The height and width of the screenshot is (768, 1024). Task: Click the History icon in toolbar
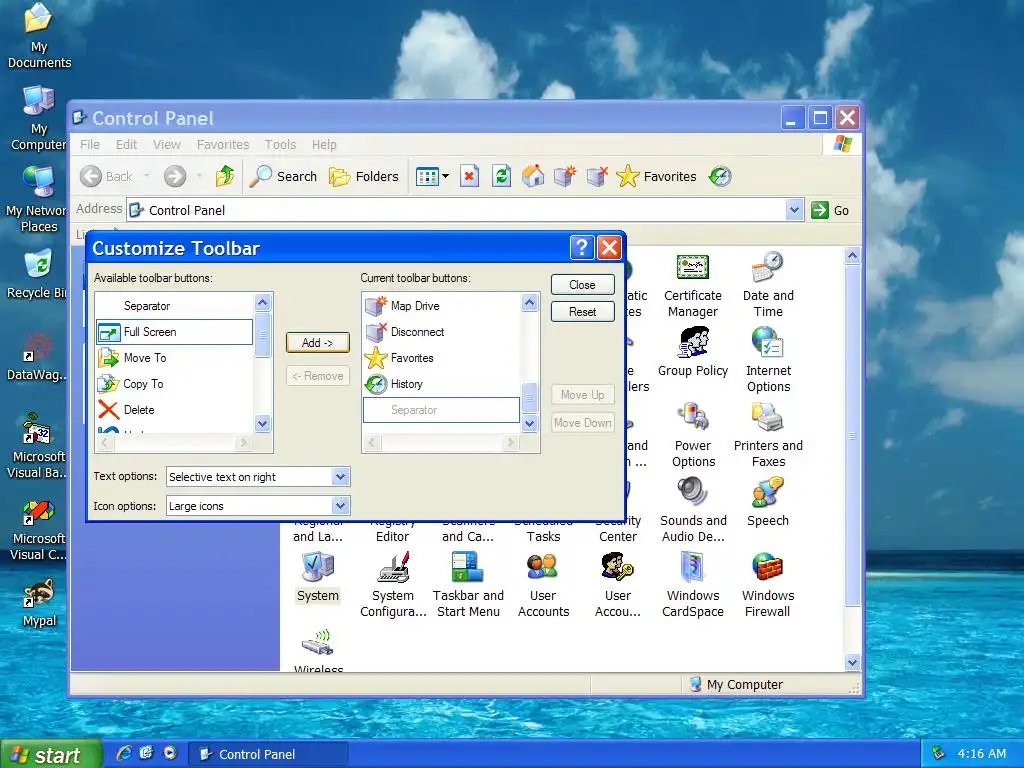pyautogui.click(x=720, y=176)
